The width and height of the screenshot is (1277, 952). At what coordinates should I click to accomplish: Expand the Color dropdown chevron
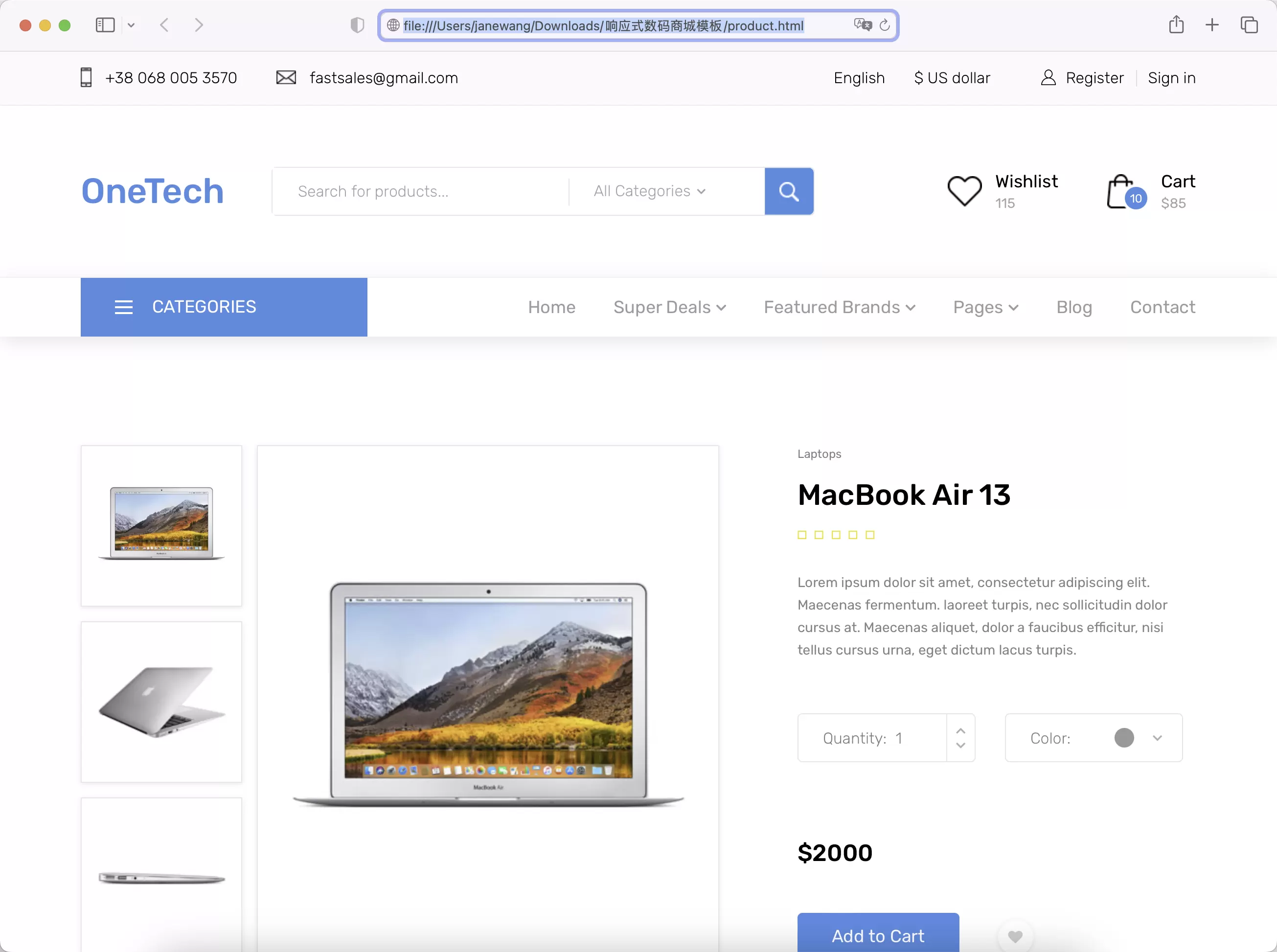(1157, 738)
